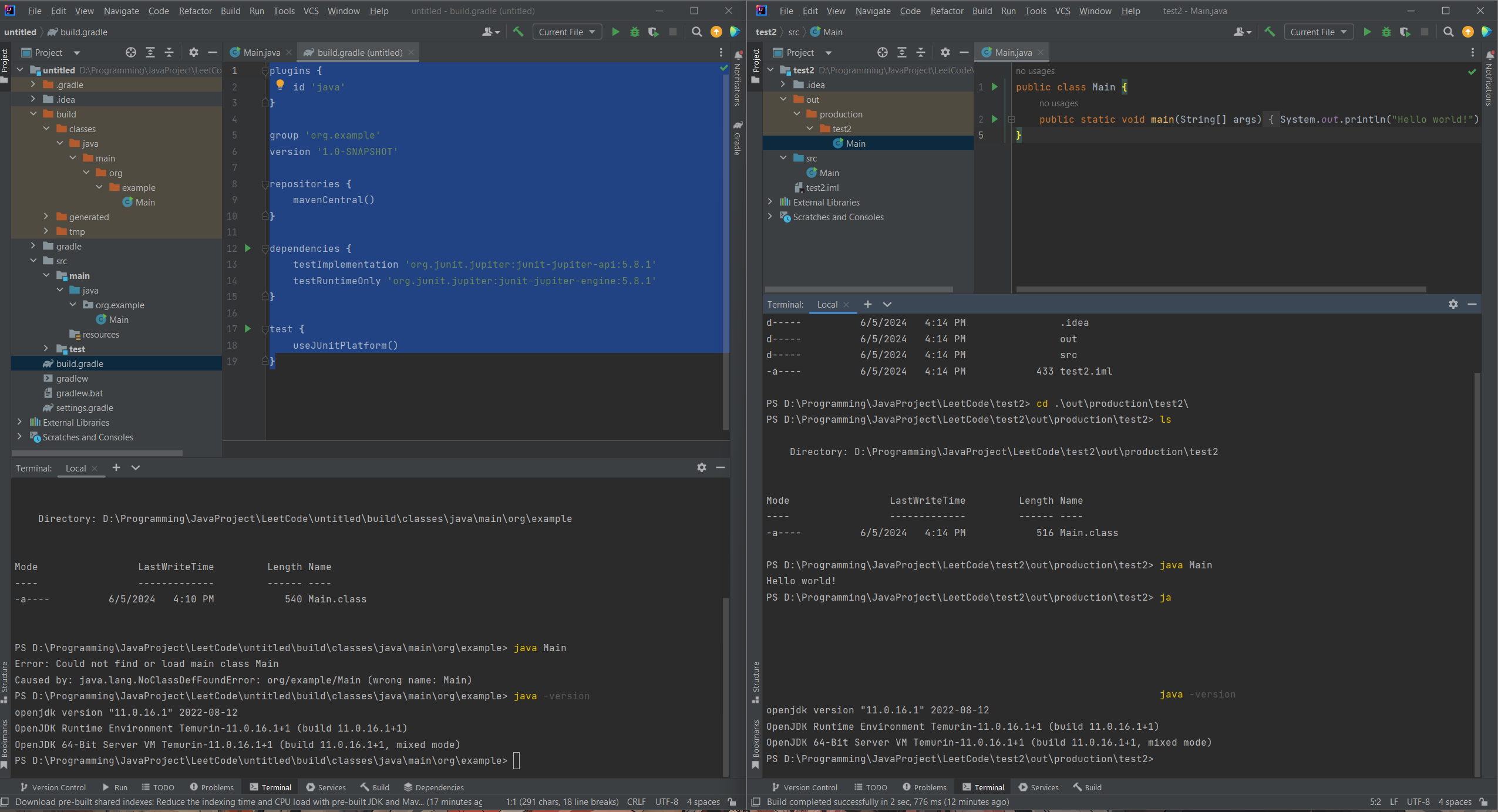Click the lightbulb intention icon on line 2

tap(280, 86)
